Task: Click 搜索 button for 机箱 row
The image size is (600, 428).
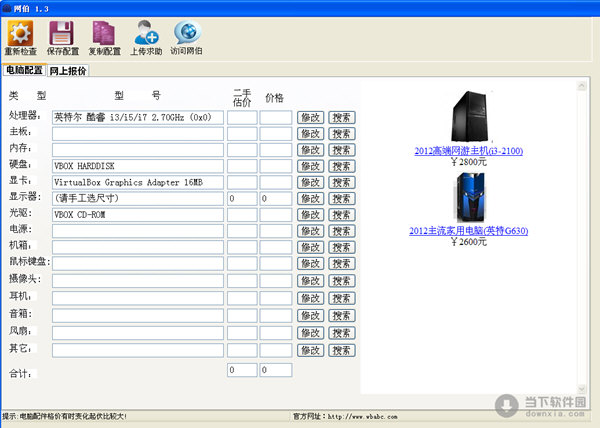Action: [342, 247]
